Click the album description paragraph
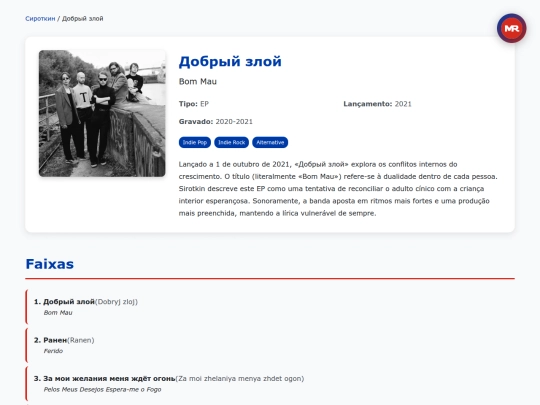Screen dimensions: 540x405 click(338, 189)
